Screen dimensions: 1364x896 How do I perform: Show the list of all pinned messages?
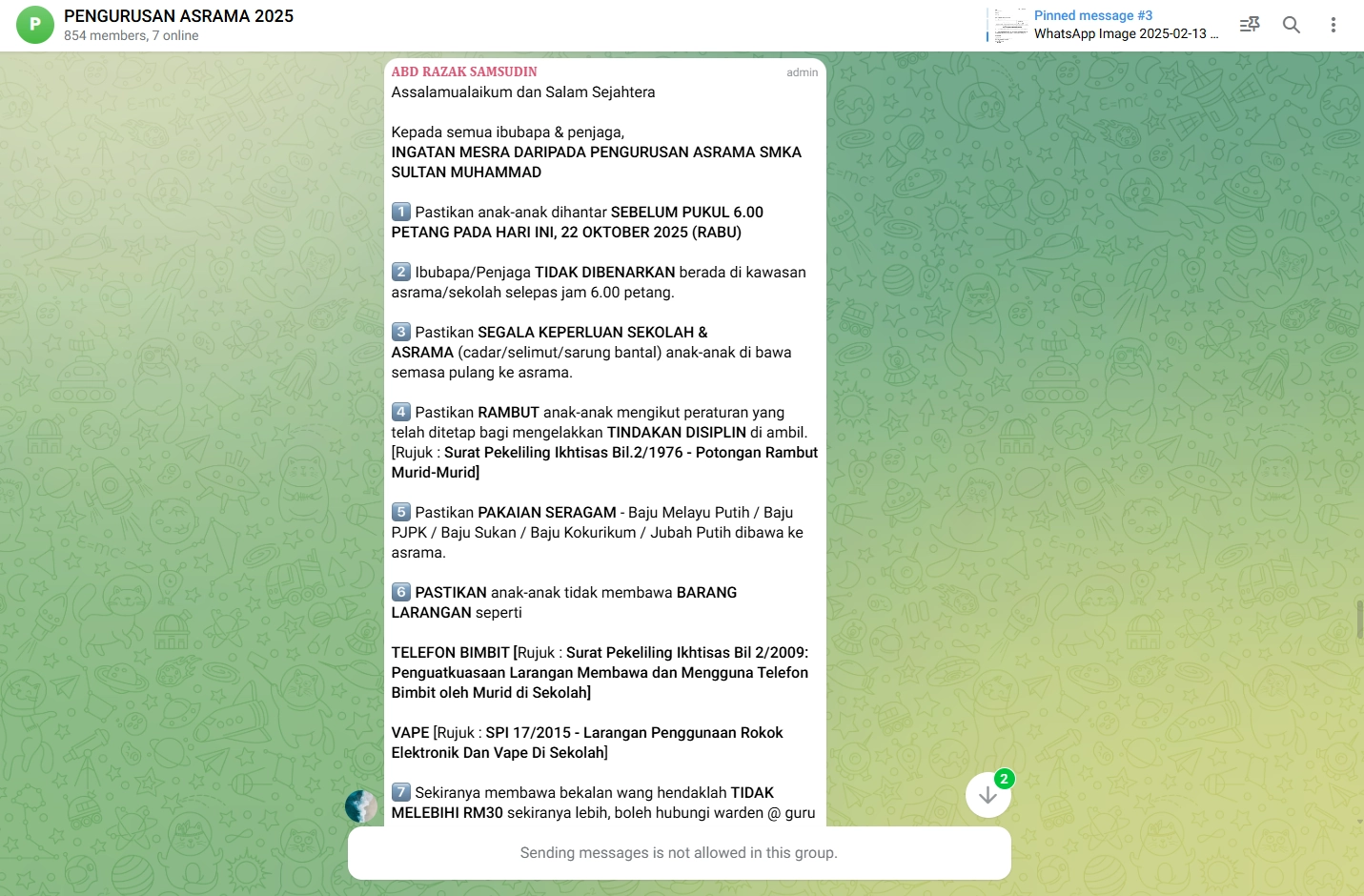tap(1249, 25)
